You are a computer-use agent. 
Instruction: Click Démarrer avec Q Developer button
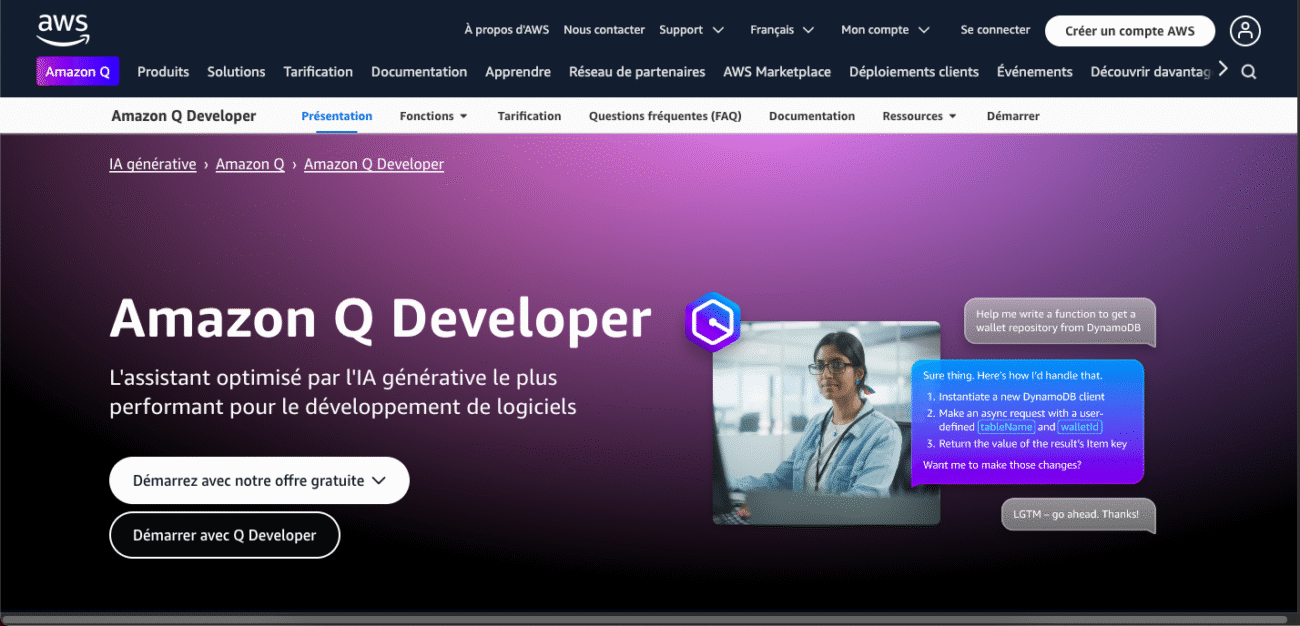pos(225,535)
